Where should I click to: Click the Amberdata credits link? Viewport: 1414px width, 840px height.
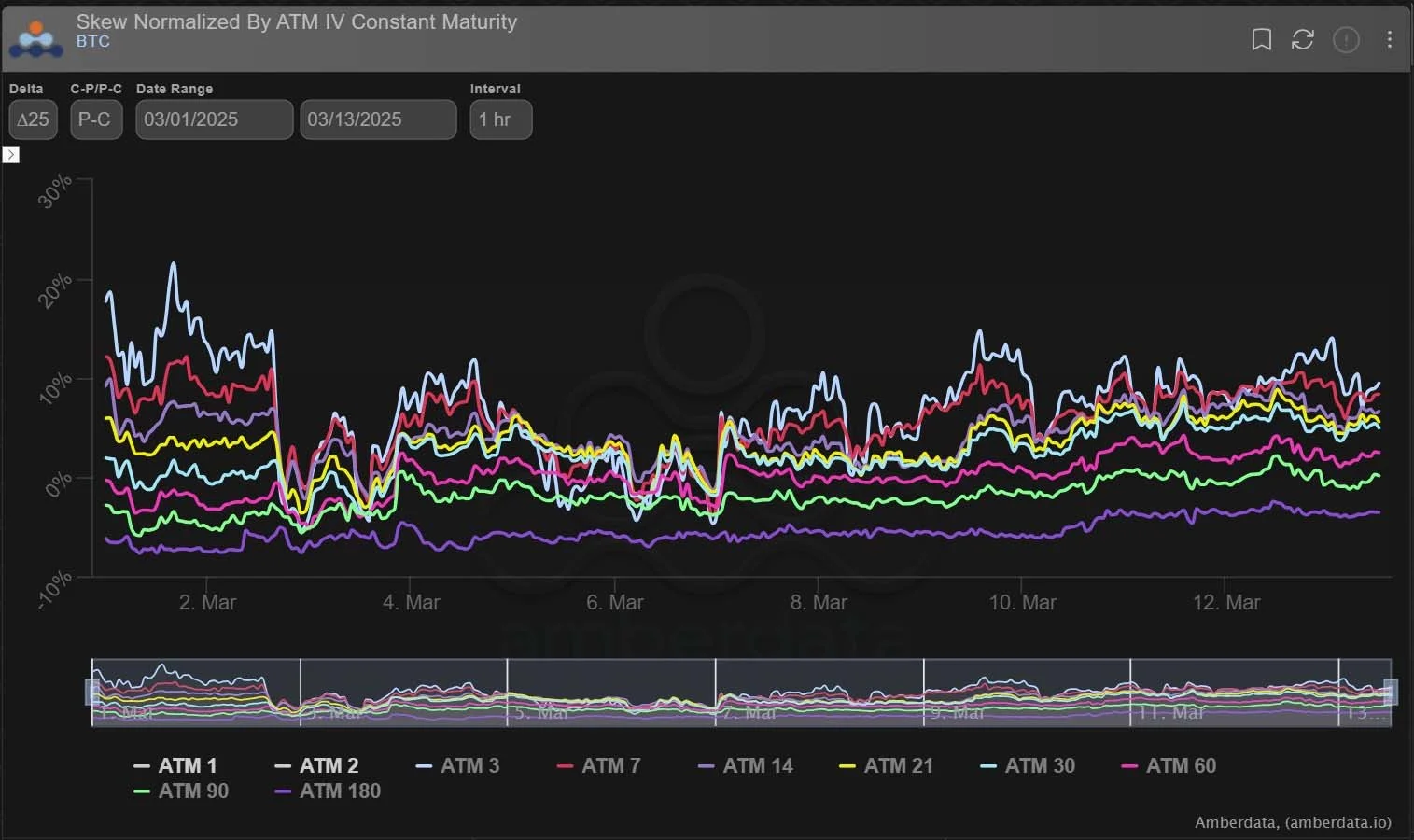coord(1293,822)
